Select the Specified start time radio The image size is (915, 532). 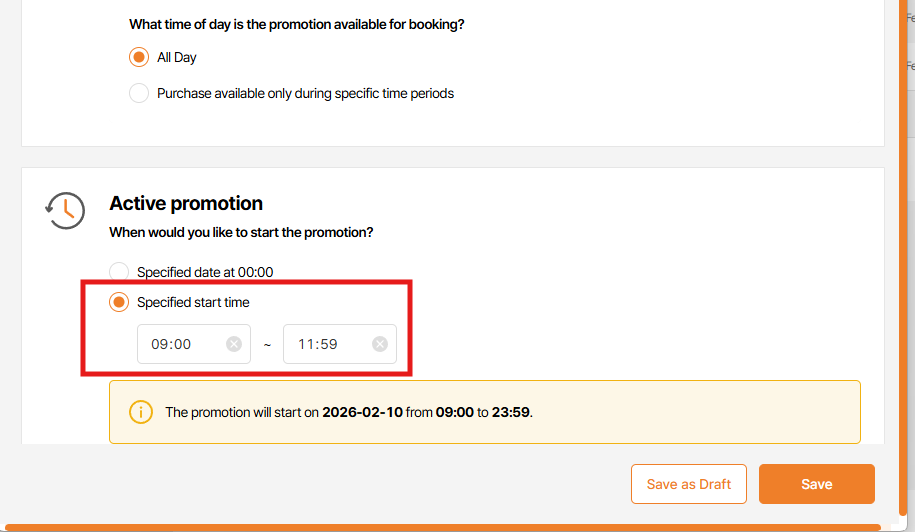pyautogui.click(x=119, y=302)
